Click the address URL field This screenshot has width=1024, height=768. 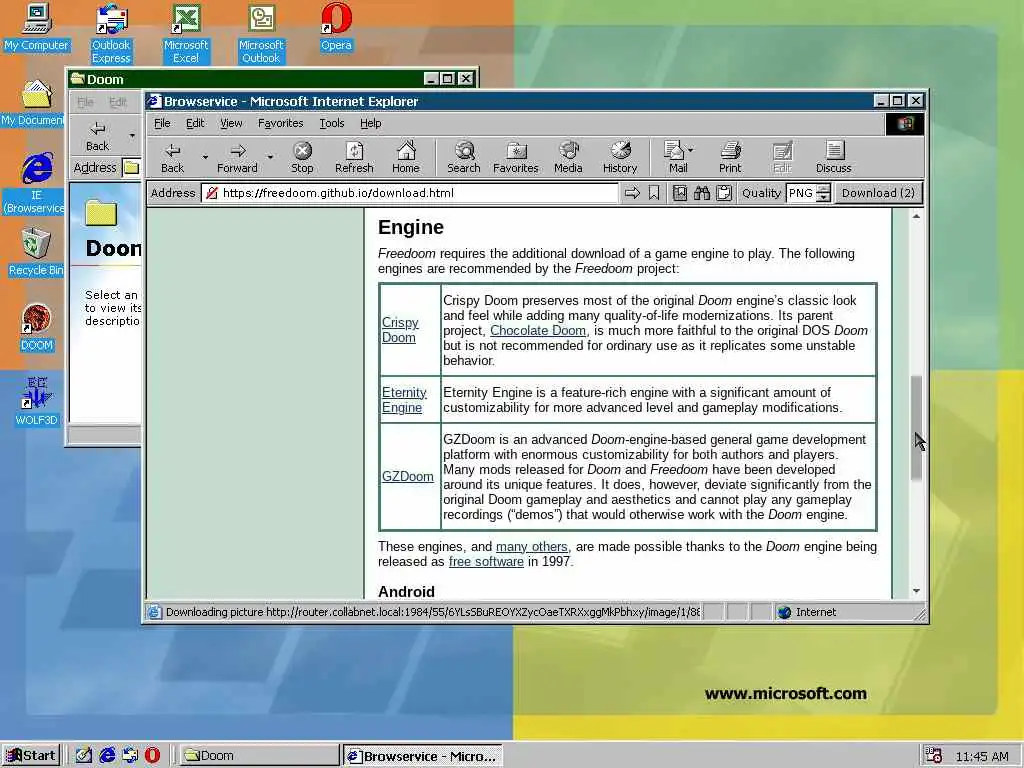(409, 193)
